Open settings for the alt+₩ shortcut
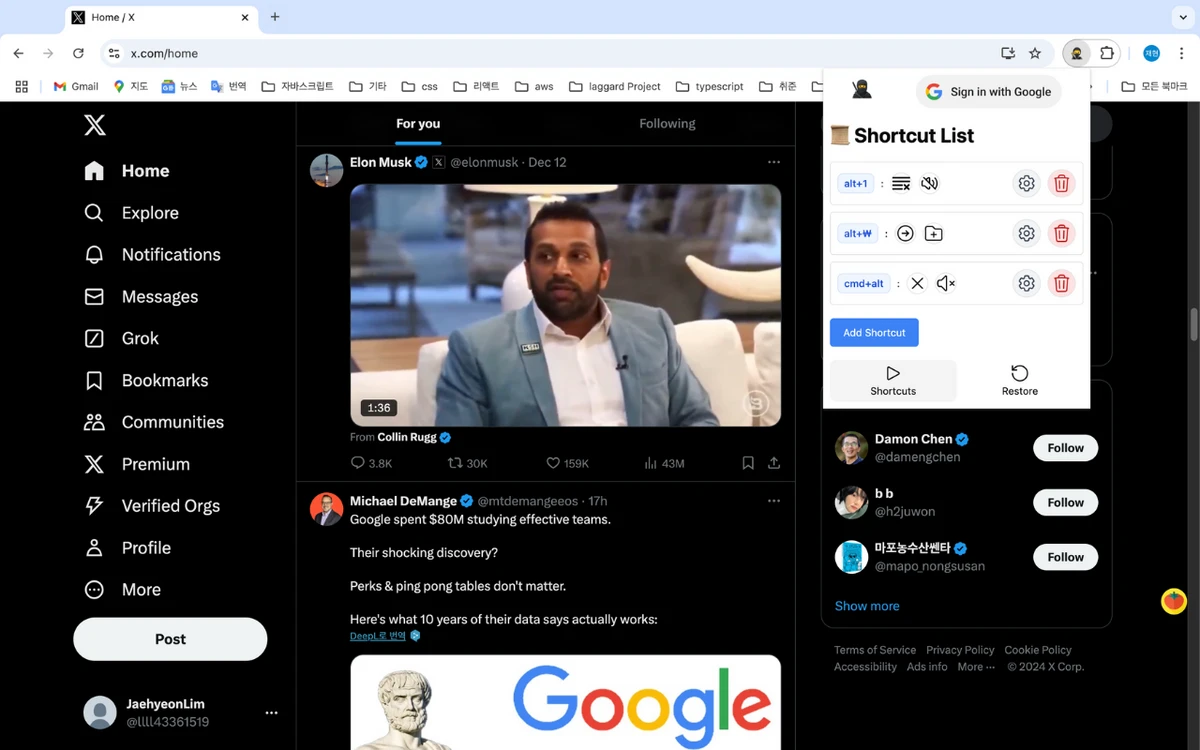 1026,233
